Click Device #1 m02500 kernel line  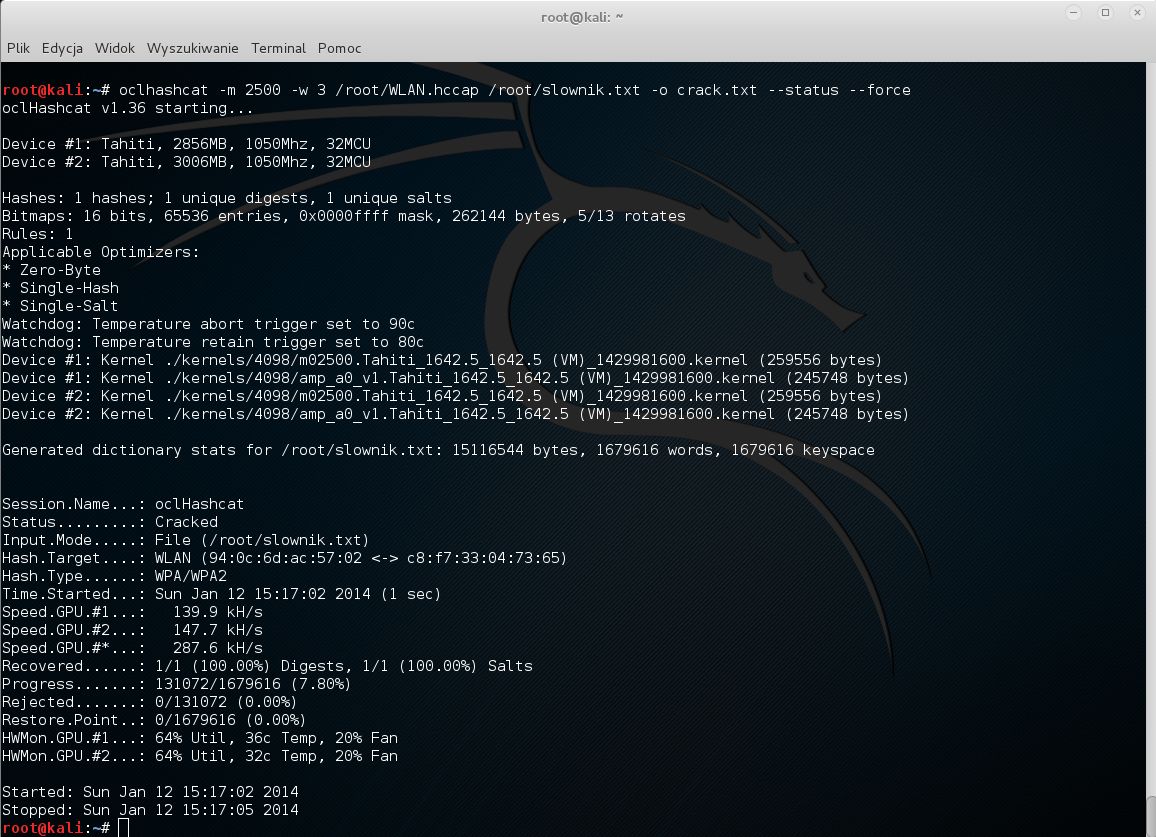[x=442, y=361]
